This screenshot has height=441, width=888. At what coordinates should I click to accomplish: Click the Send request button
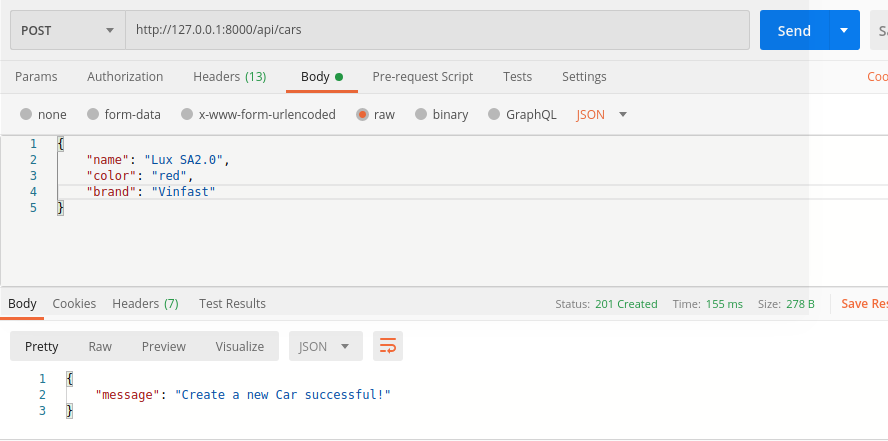[793, 30]
